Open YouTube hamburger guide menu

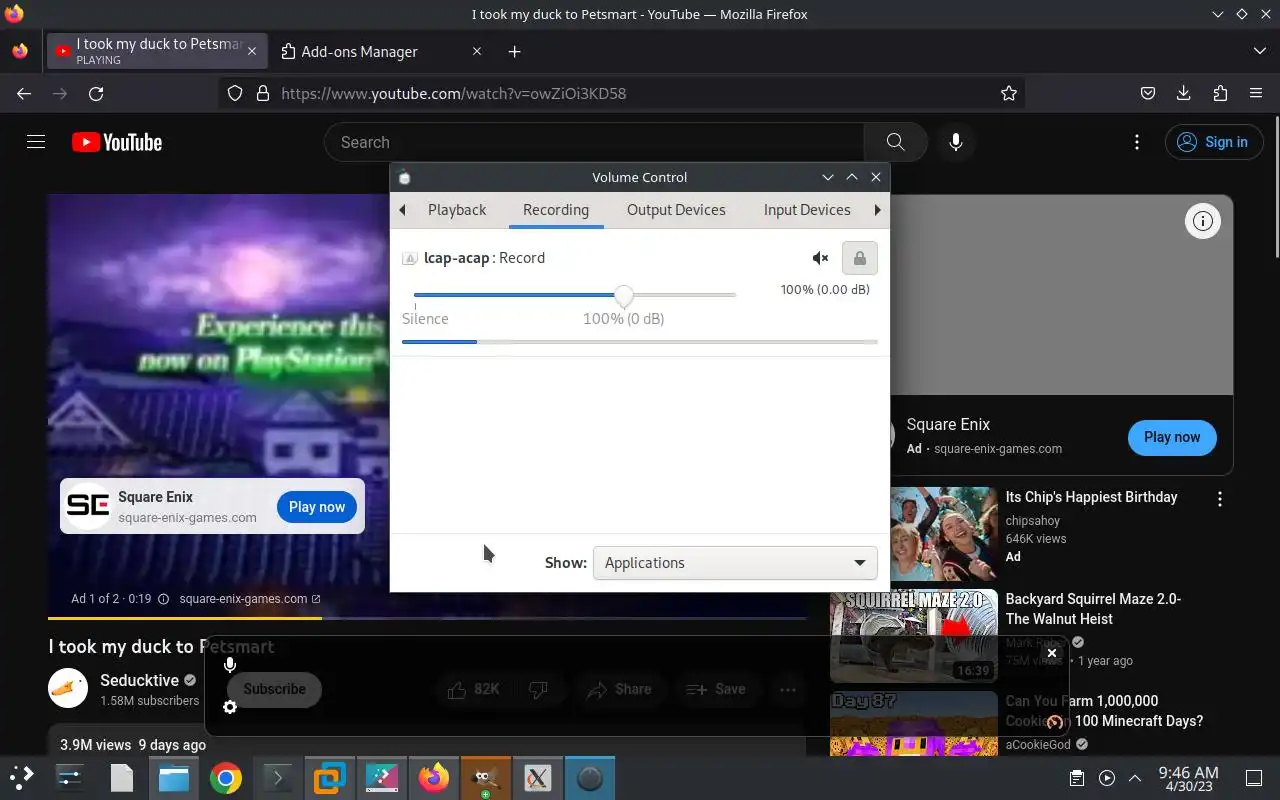36,142
